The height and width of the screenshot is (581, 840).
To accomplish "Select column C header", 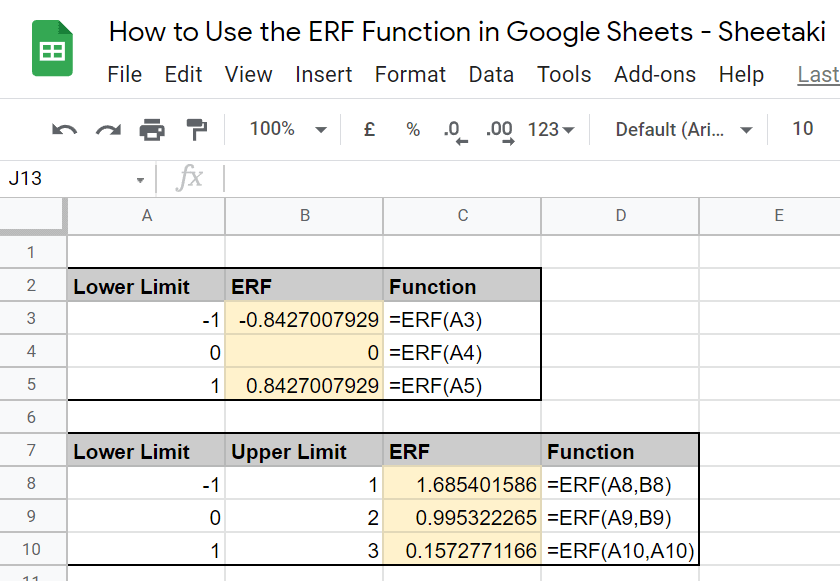I will 462,216.
